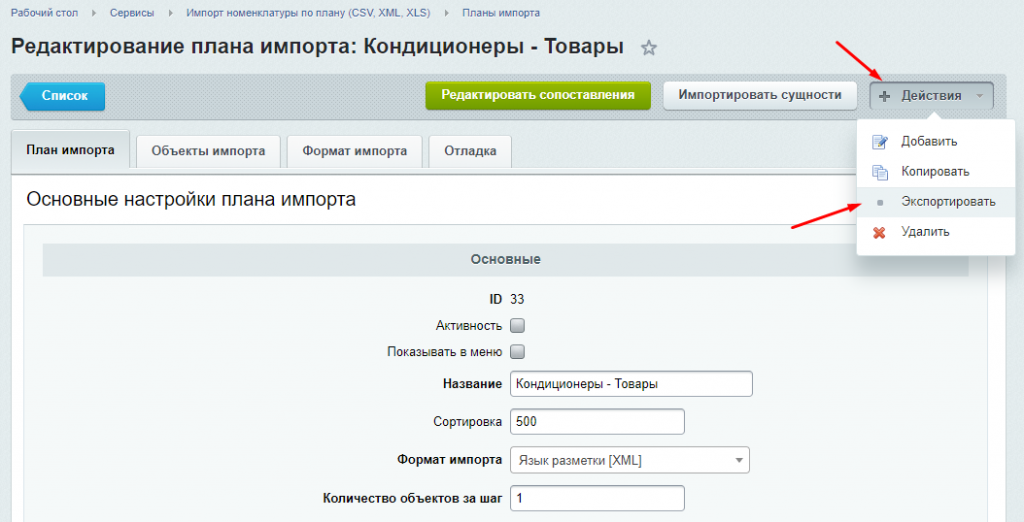Click the copy icon next to Копировать
The height and width of the screenshot is (522, 1024).
point(880,172)
